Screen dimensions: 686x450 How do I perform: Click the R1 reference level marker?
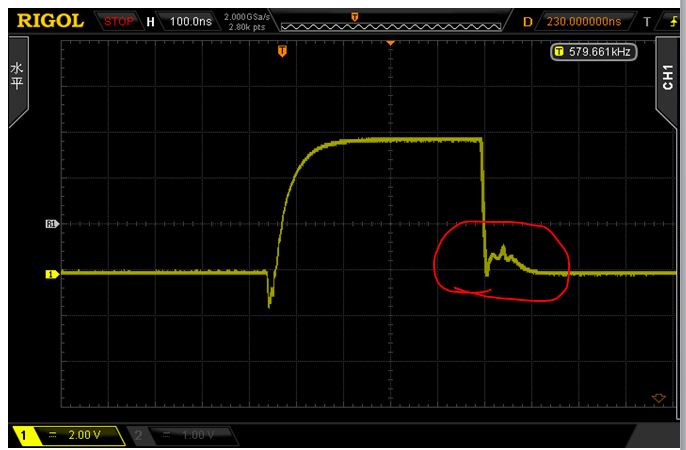52,224
